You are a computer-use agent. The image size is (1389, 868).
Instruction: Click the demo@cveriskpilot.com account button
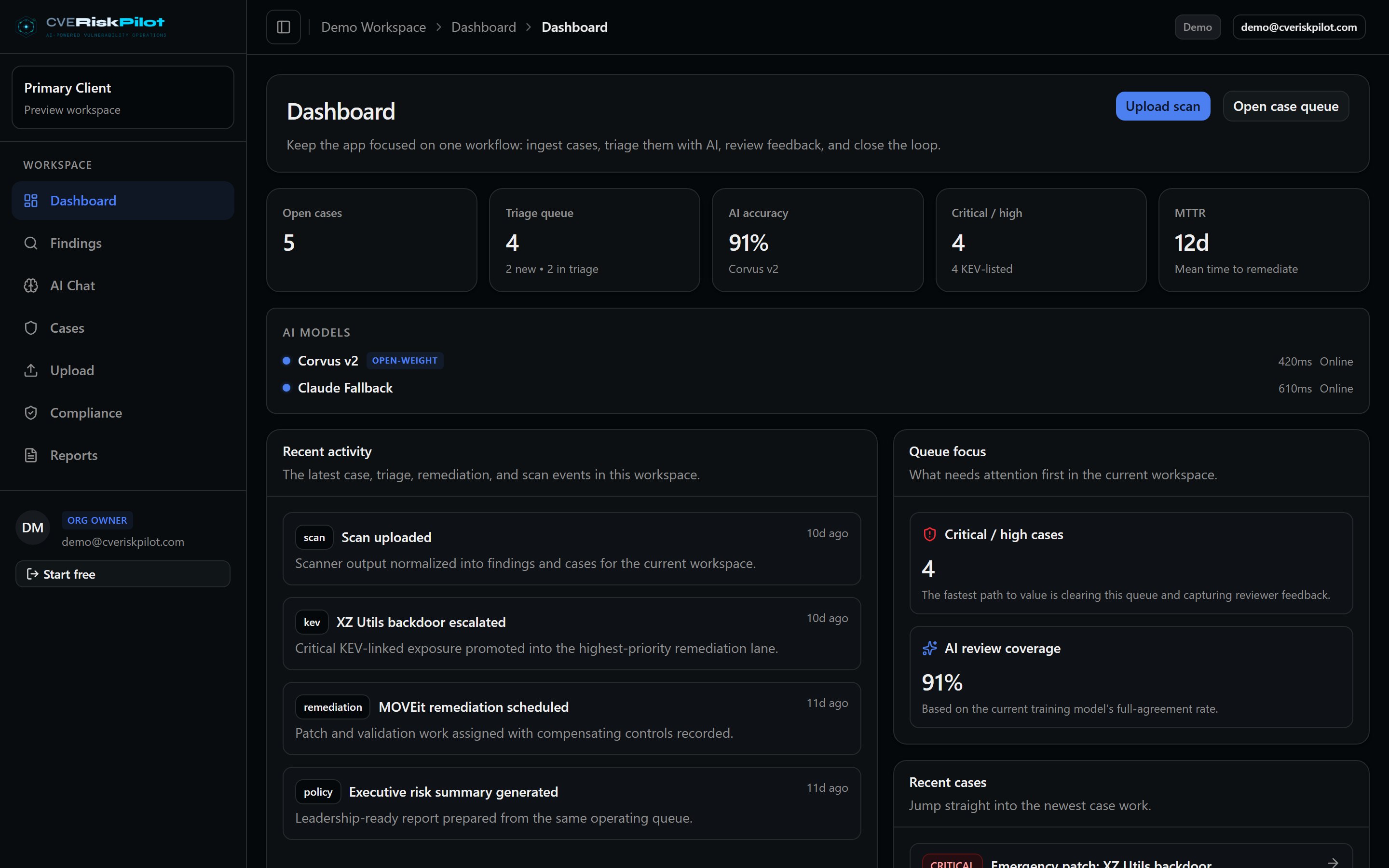pyautogui.click(x=1299, y=27)
